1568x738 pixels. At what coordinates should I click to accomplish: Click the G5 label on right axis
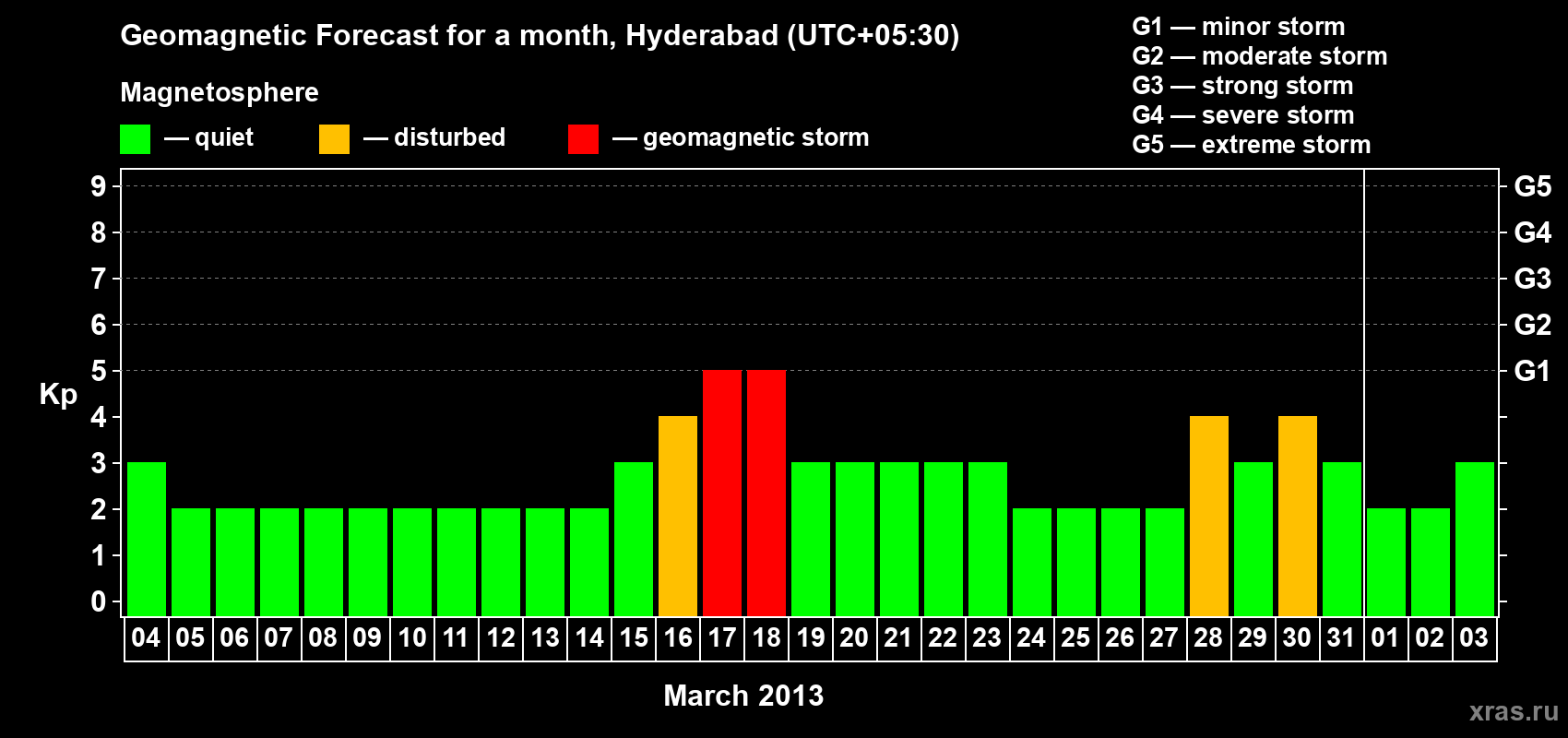click(1533, 186)
